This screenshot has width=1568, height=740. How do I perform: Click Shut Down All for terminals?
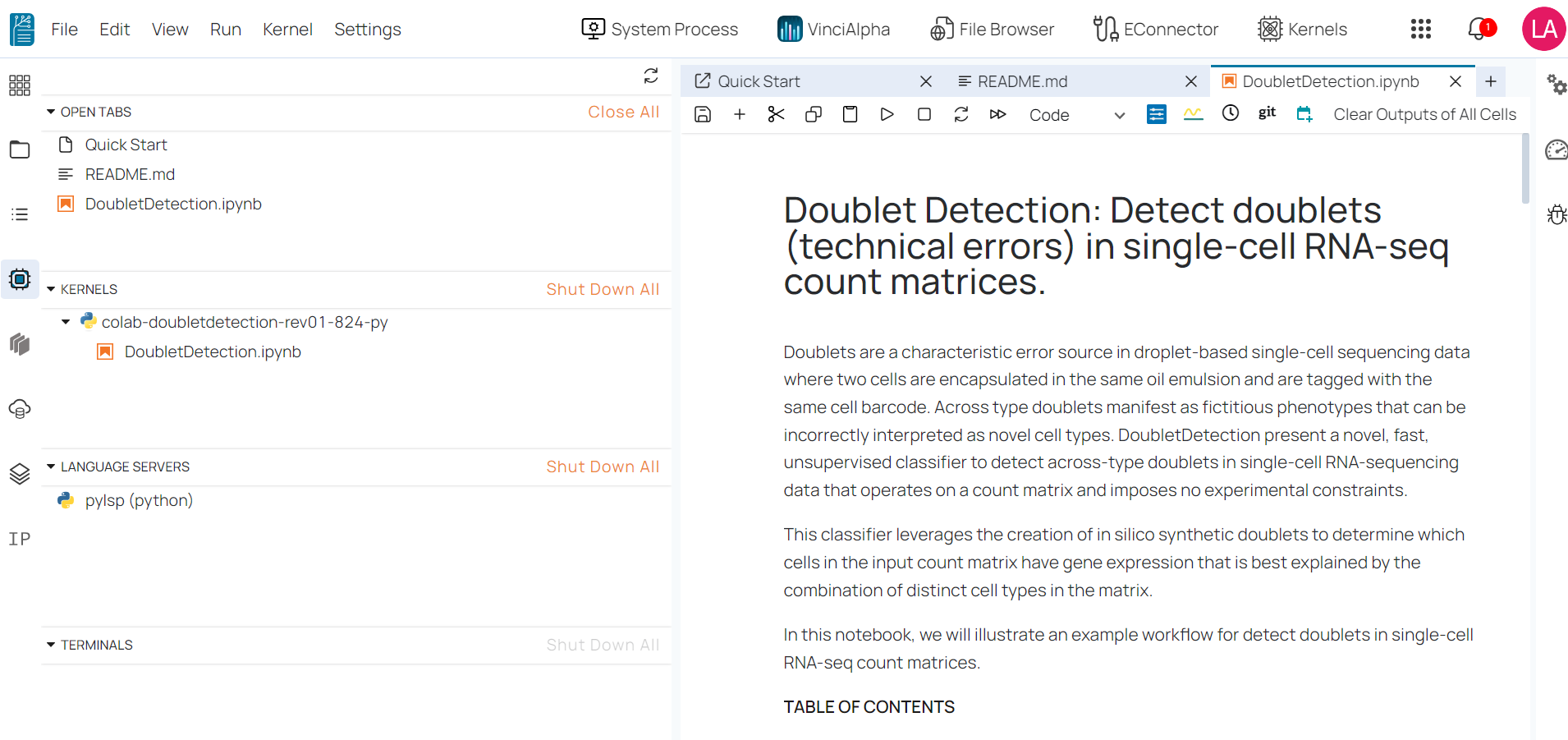pyautogui.click(x=603, y=645)
